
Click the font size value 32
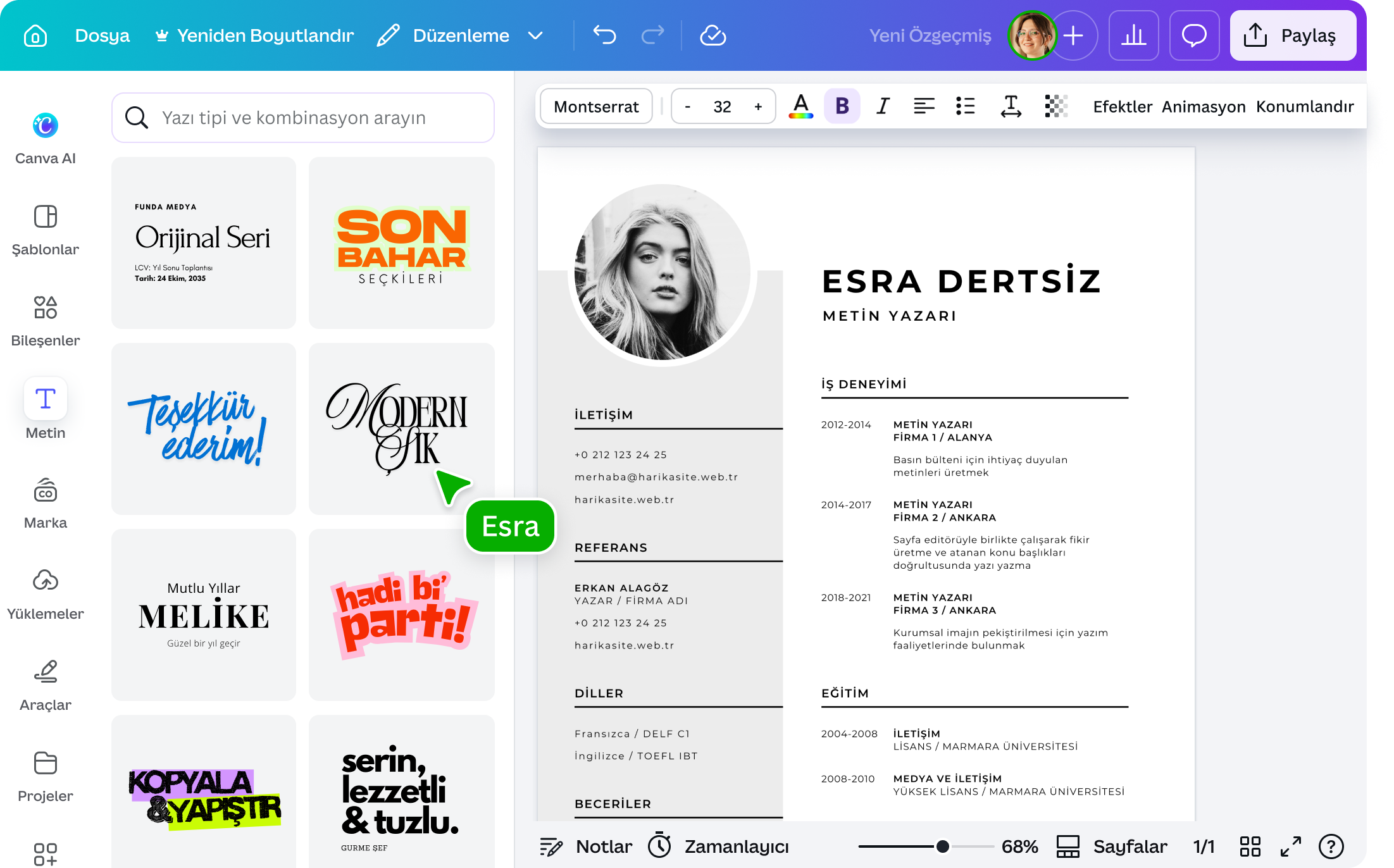[723, 106]
